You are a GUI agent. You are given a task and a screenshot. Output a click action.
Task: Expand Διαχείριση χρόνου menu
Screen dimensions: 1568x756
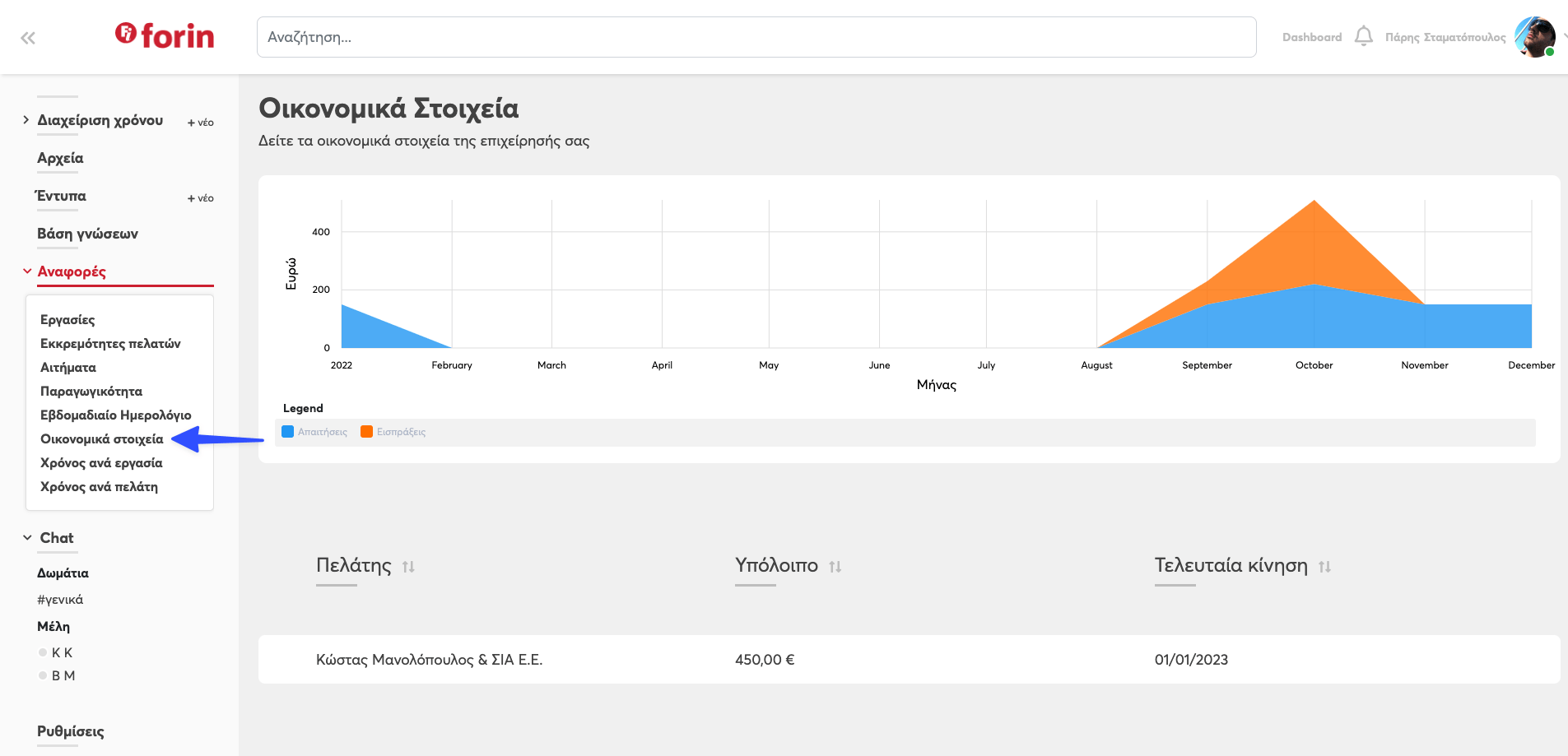[x=26, y=120]
